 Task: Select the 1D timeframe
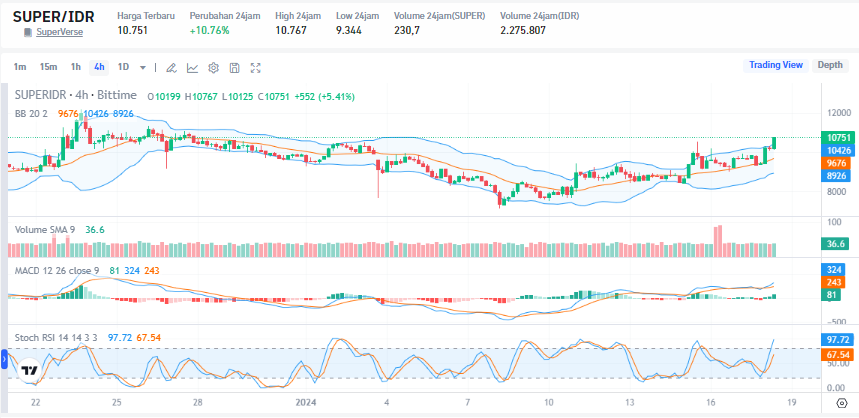pos(123,67)
